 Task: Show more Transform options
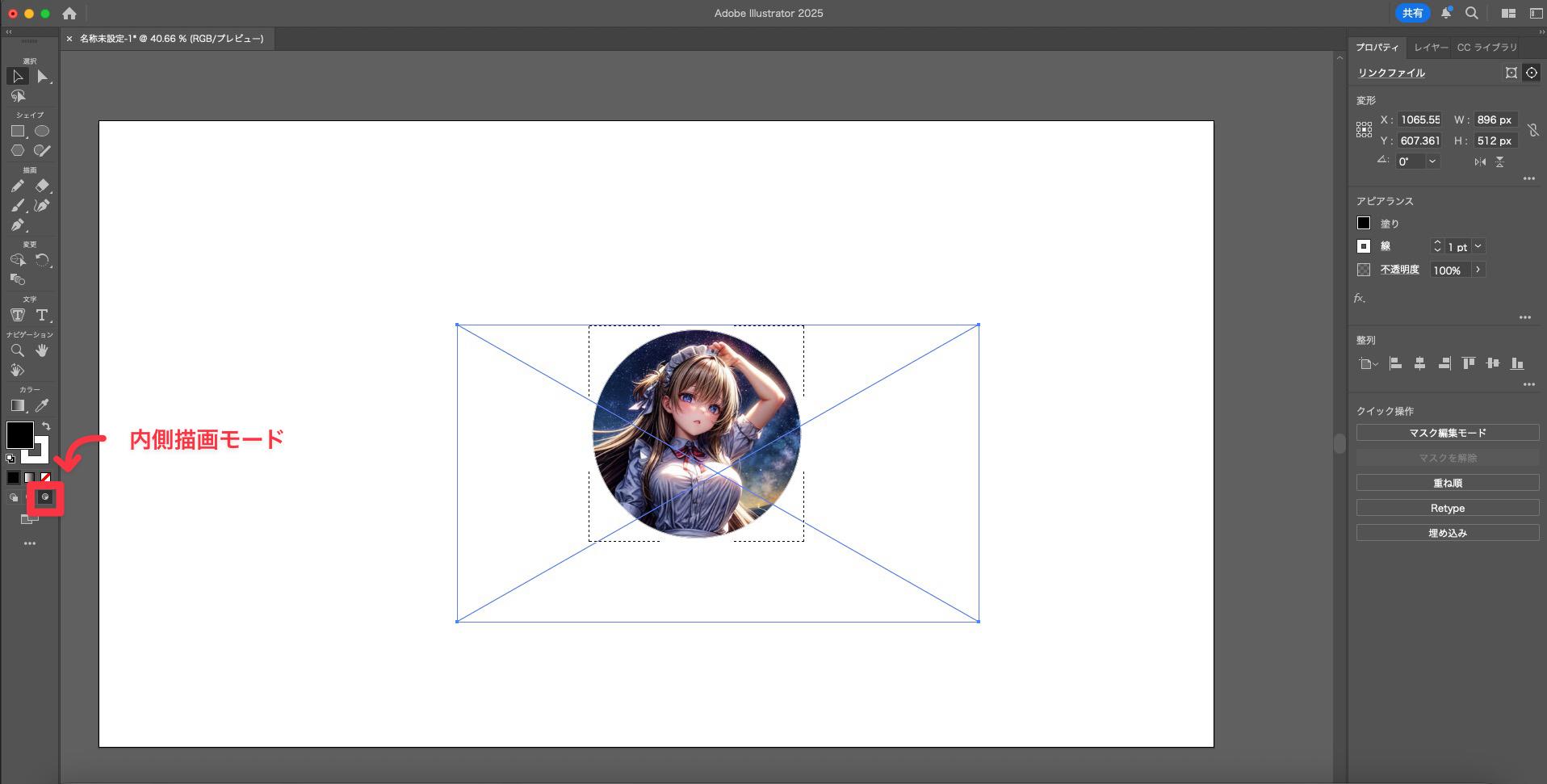tap(1529, 178)
